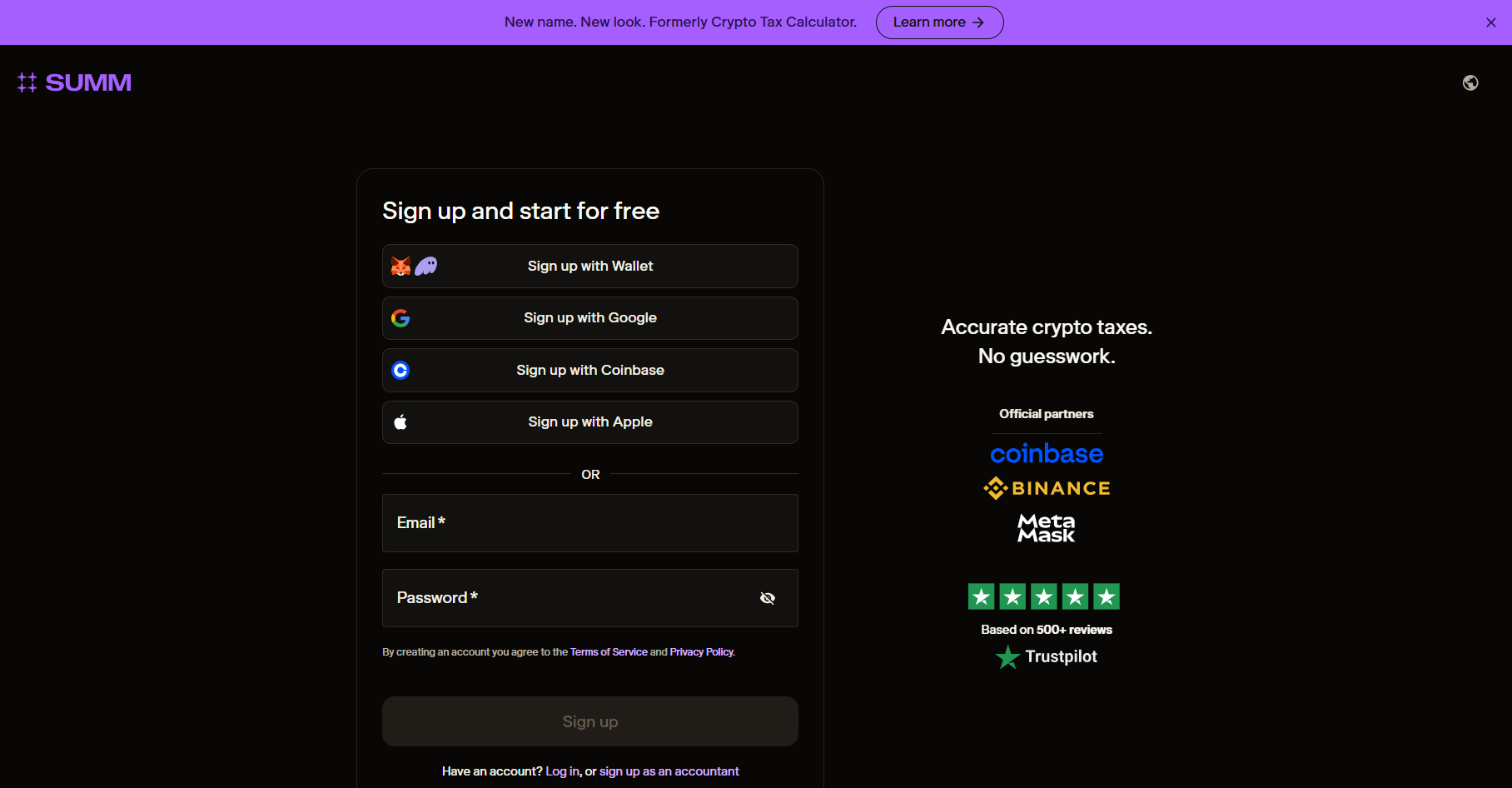The width and height of the screenshot is (1512, 788).
Task: Toggle password visibility with the eye icon
Action: [767, 598]
